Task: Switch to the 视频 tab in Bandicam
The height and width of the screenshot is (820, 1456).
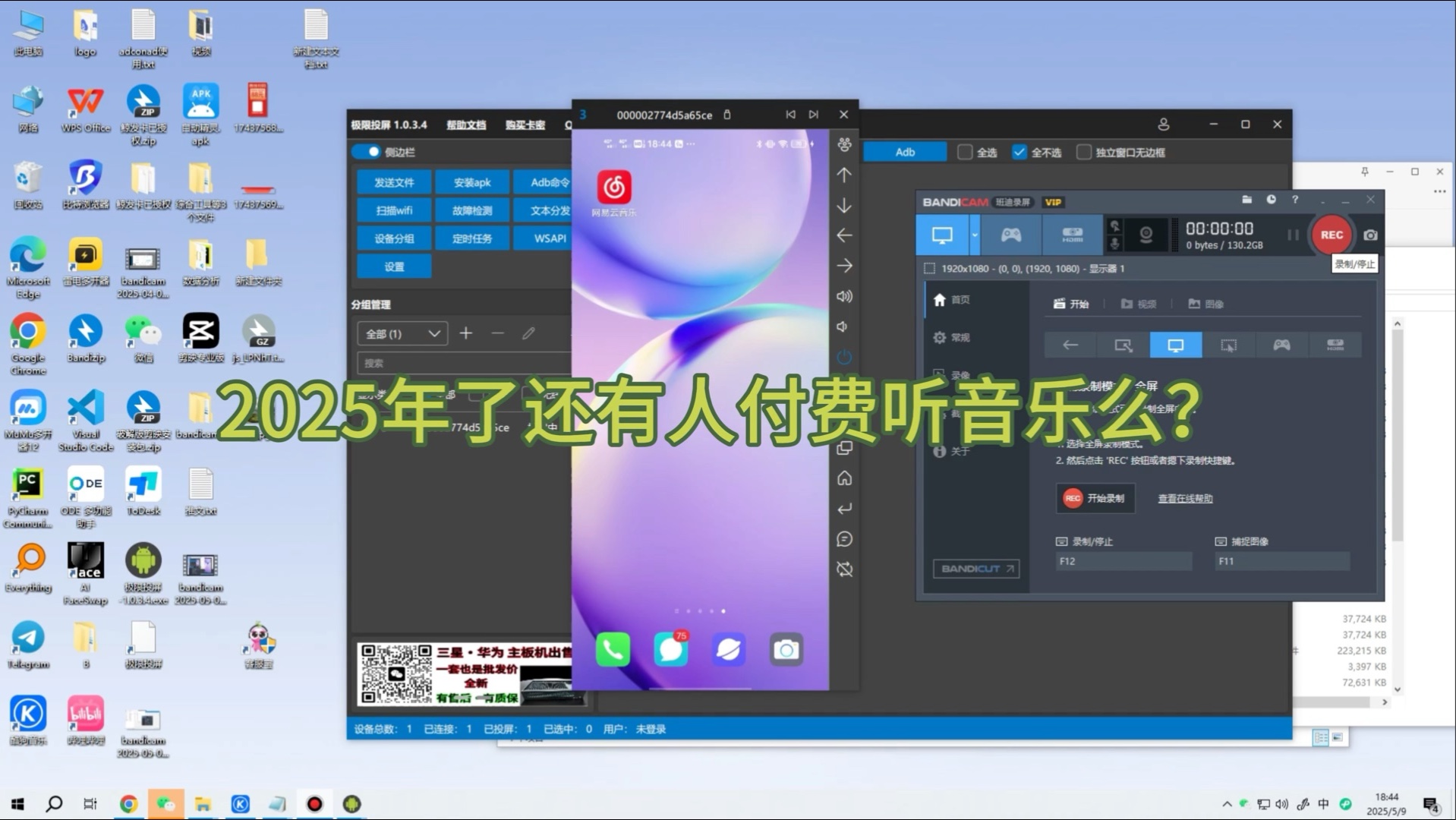Action: pos(1139,304)
